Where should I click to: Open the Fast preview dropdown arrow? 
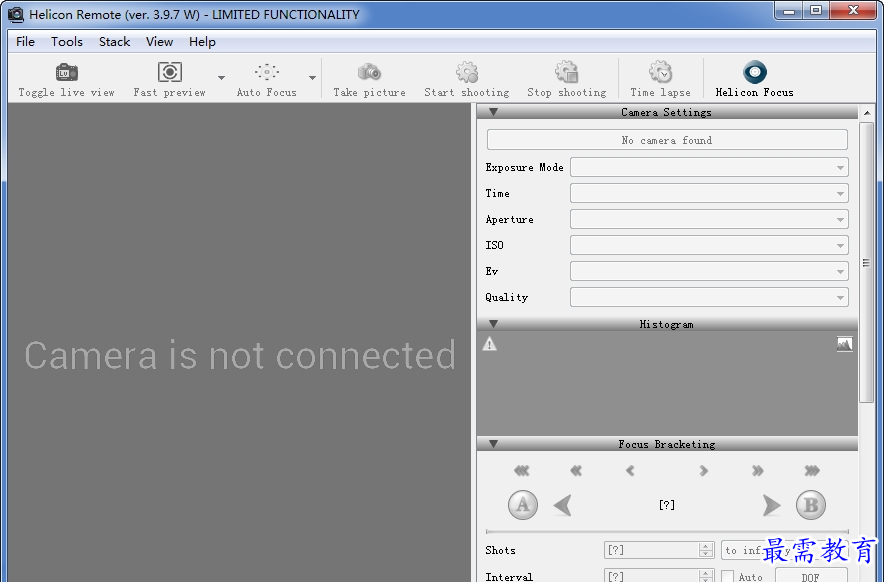tap(222, 78)
